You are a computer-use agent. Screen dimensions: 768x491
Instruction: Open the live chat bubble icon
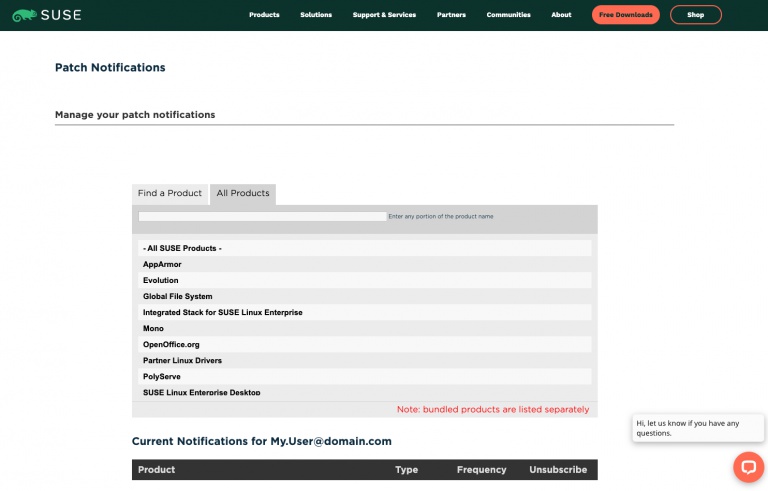[x=748, y=467]
